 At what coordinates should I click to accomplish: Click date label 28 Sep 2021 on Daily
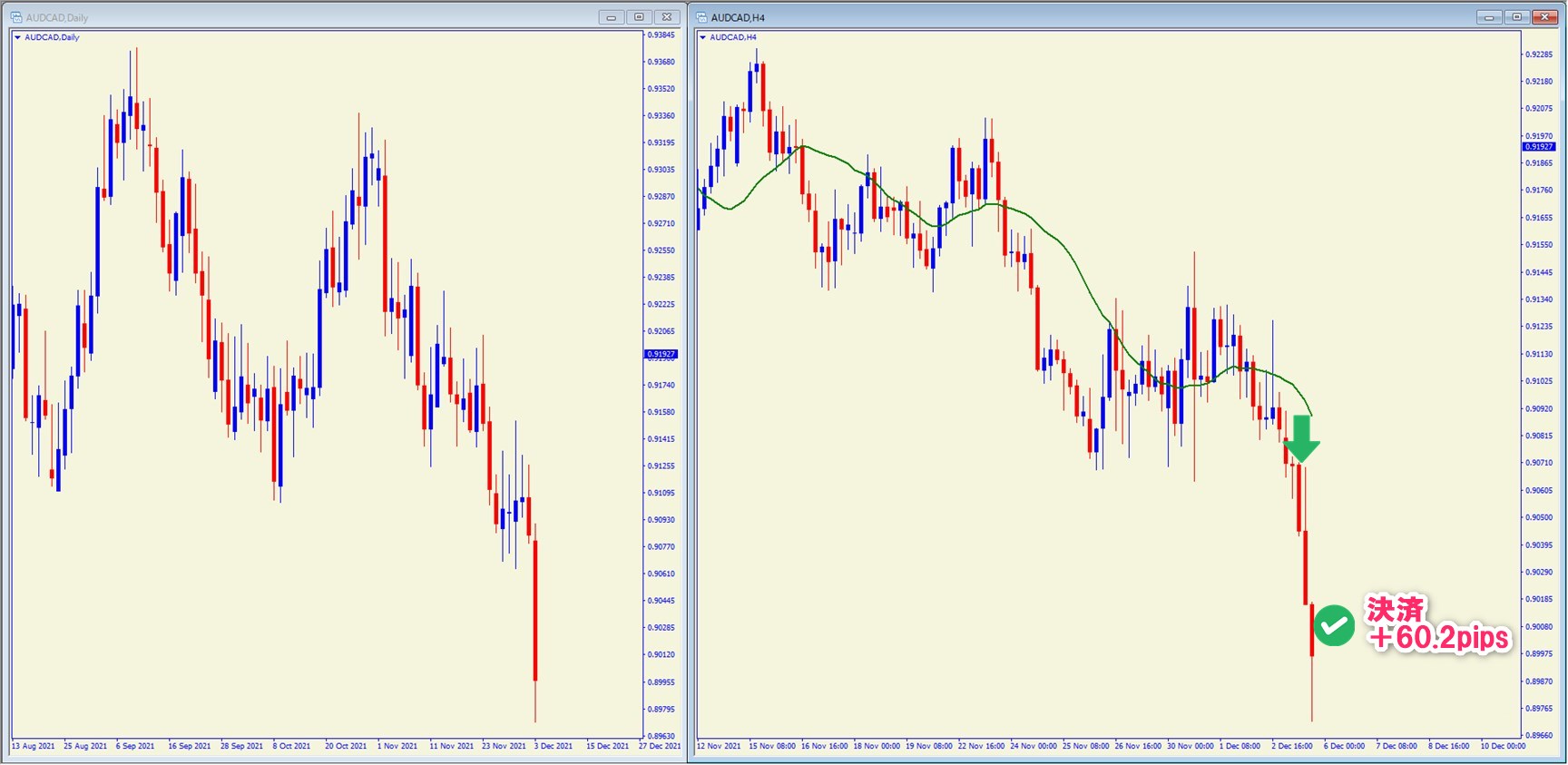click(x=241, y=746)
